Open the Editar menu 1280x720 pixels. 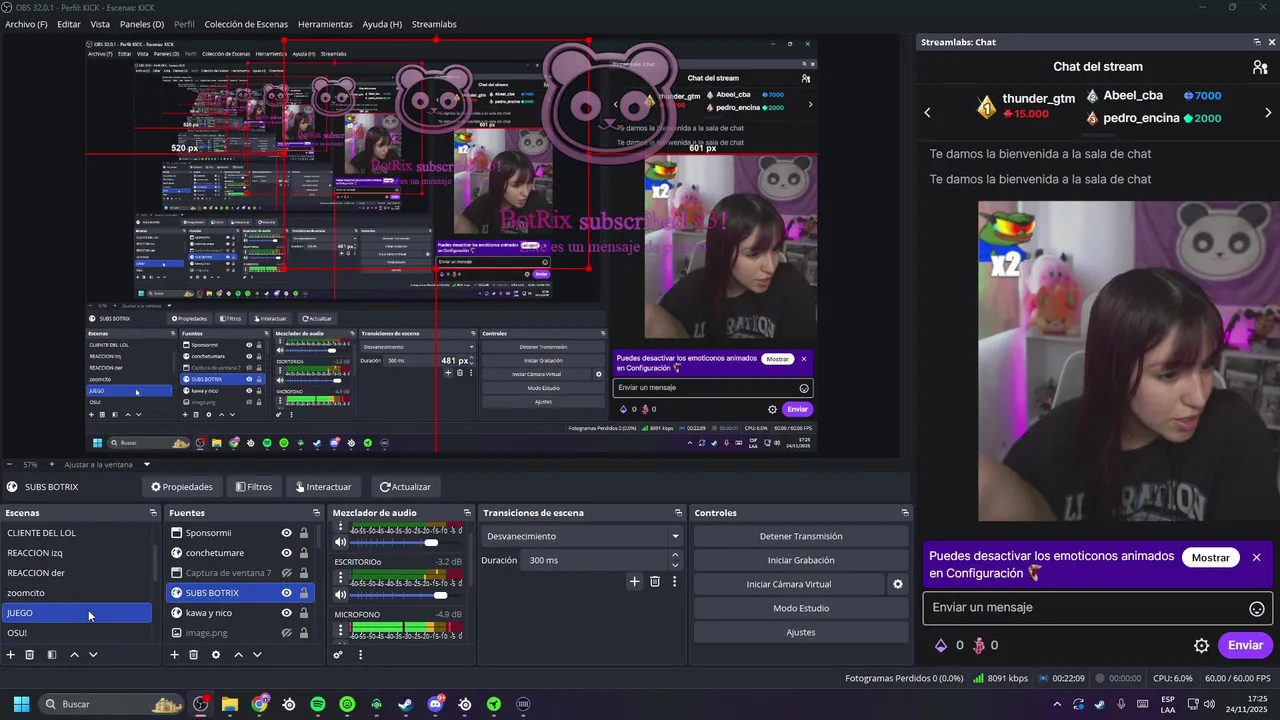tap(69, 24)
